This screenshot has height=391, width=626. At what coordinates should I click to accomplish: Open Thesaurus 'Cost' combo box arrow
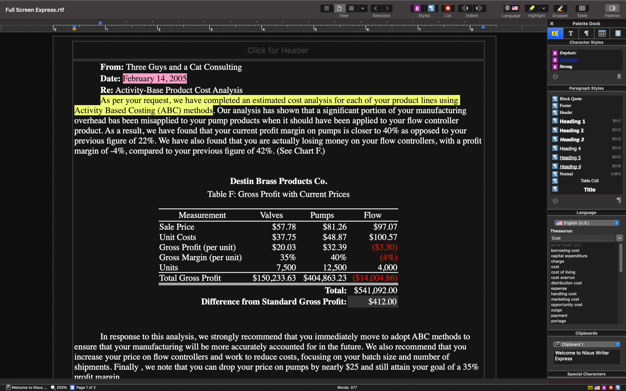pyautogui.click(x=619, y=238)
